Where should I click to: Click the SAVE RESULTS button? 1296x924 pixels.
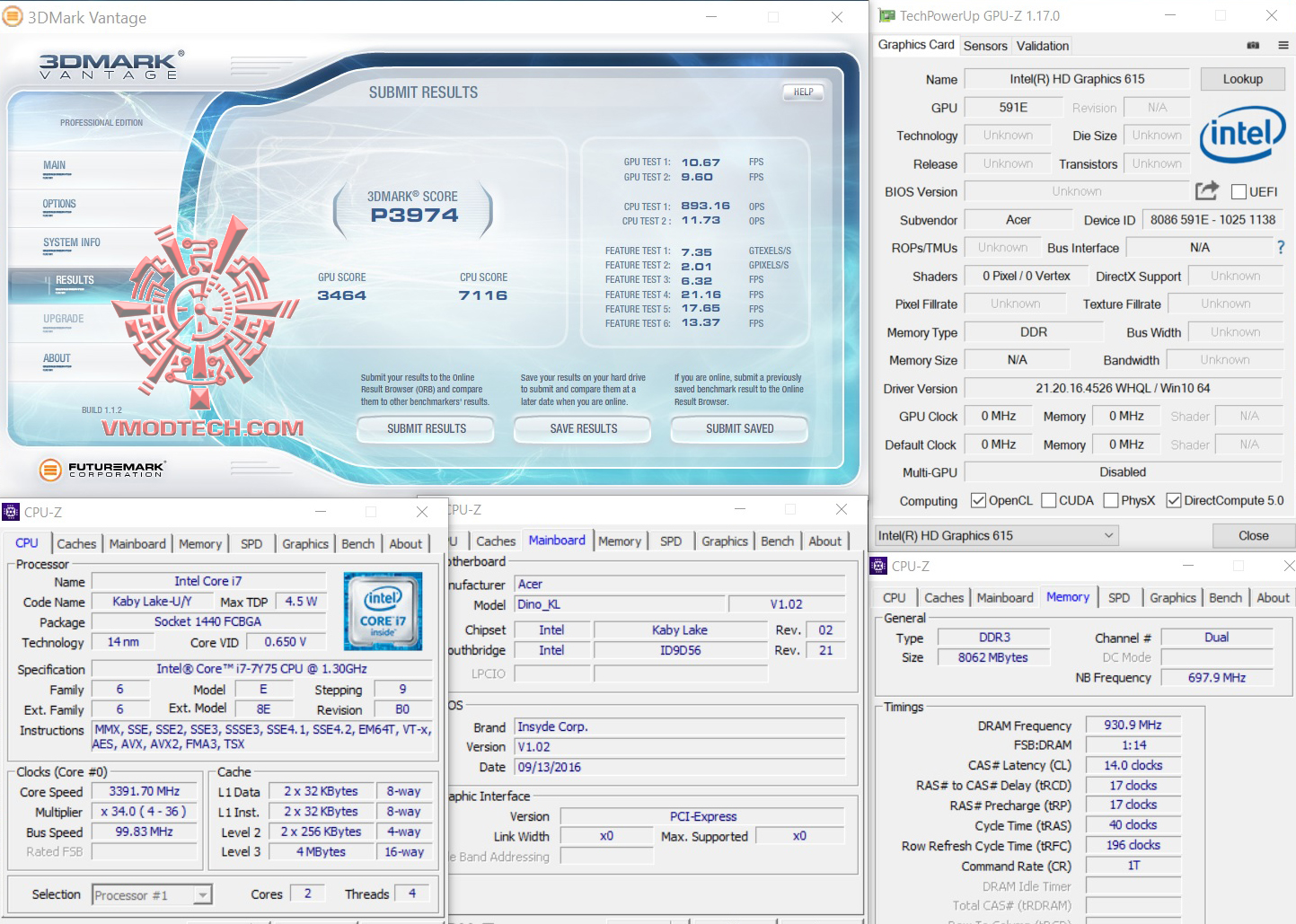coord(584,429)
